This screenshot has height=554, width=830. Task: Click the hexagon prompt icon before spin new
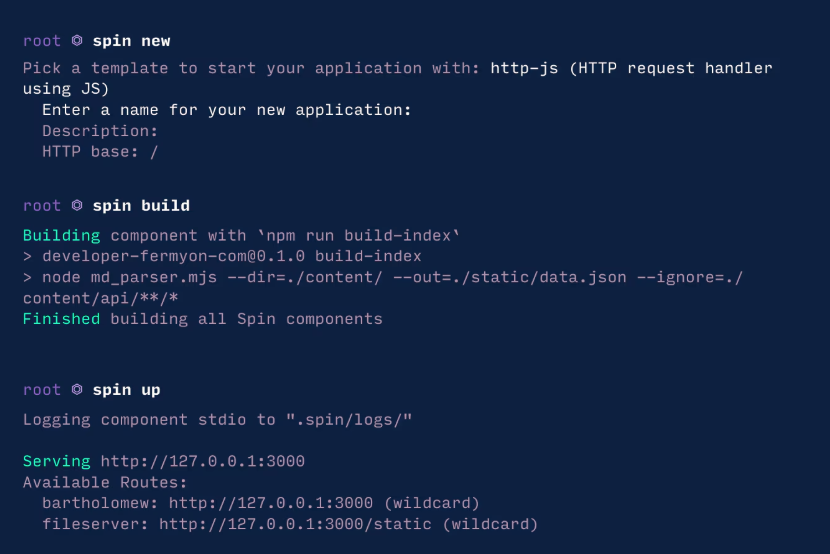[77, 41]
